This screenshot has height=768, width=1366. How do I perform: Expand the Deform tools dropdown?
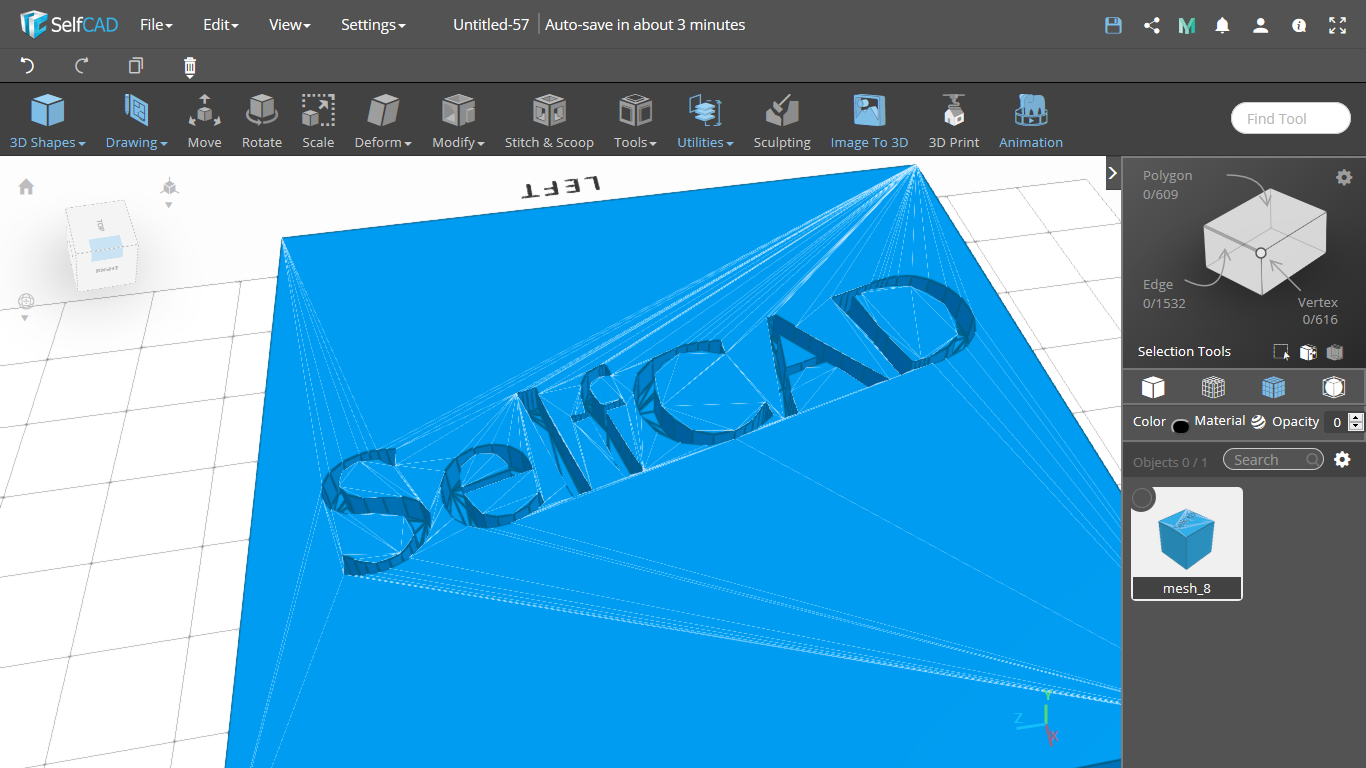click(383, 121)
